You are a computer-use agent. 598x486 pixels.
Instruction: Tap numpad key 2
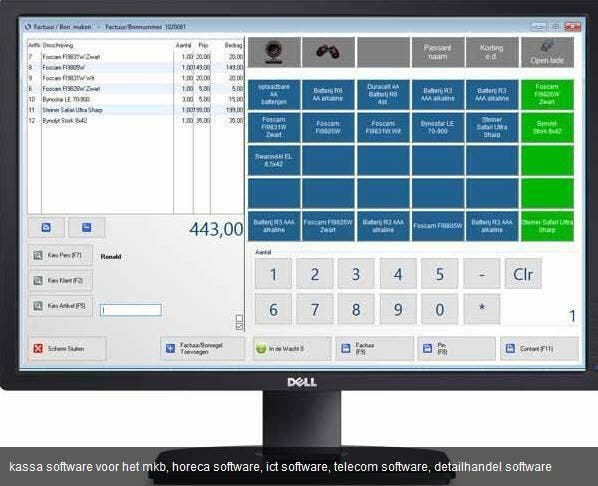click(315, 274)
